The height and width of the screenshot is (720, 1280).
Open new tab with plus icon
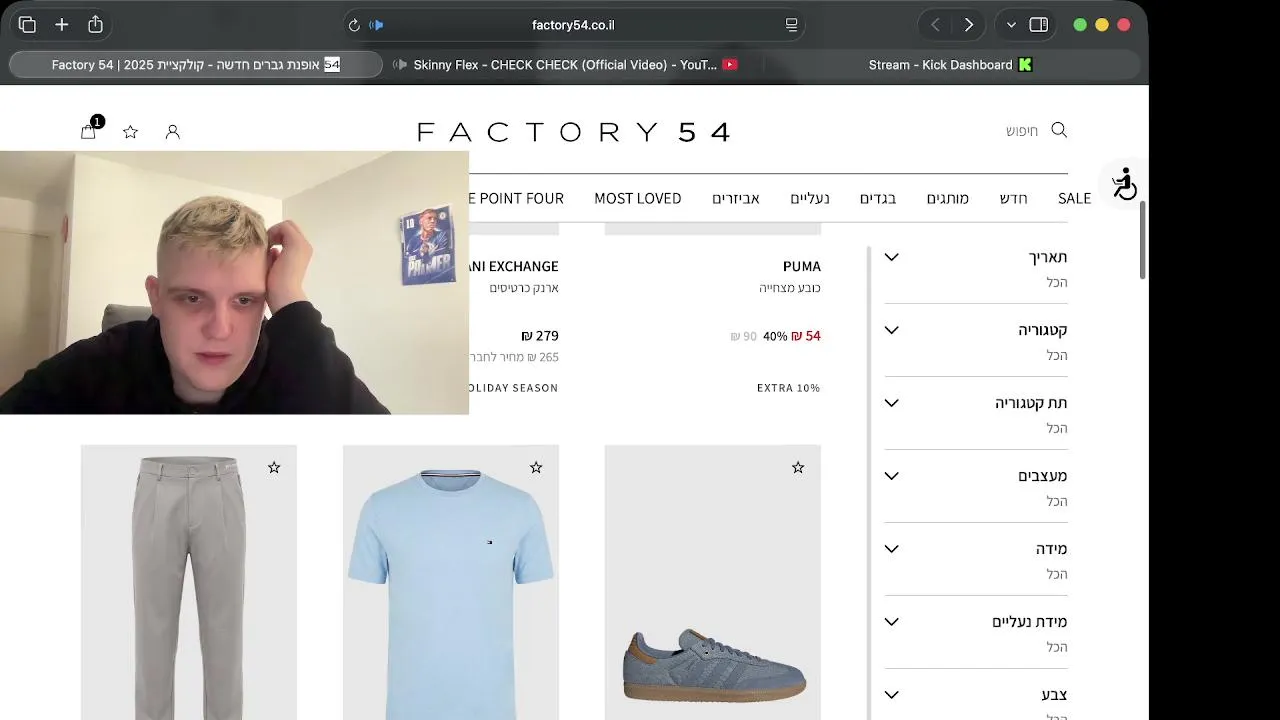tap(62, 24)
